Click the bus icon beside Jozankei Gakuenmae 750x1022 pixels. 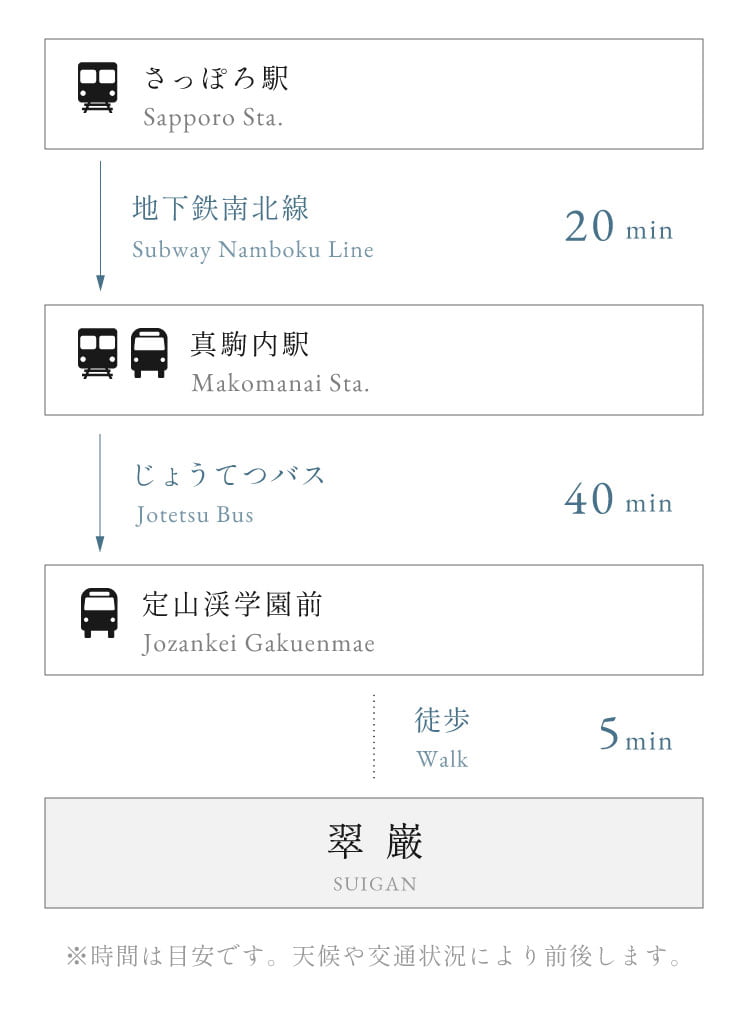[99, 613]
